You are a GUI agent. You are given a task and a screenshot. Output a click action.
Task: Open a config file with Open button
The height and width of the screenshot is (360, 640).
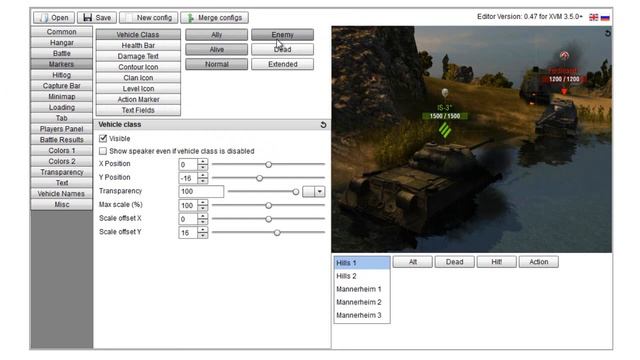[54, 18]
